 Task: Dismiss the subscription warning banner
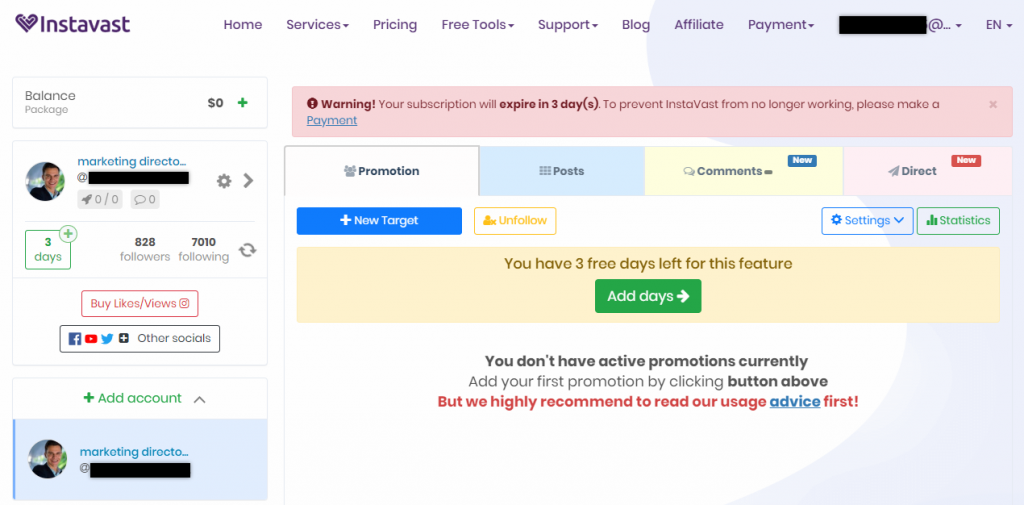[x=993, y=105]
